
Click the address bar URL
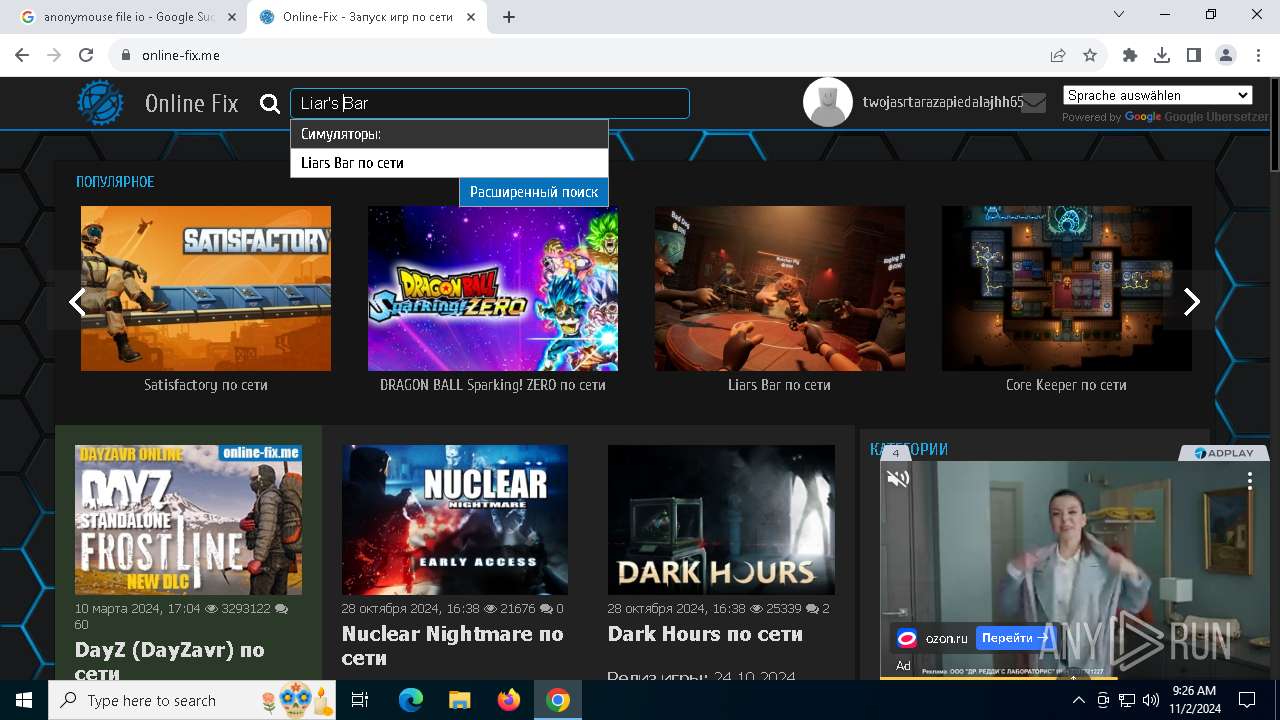pos(181,56)
